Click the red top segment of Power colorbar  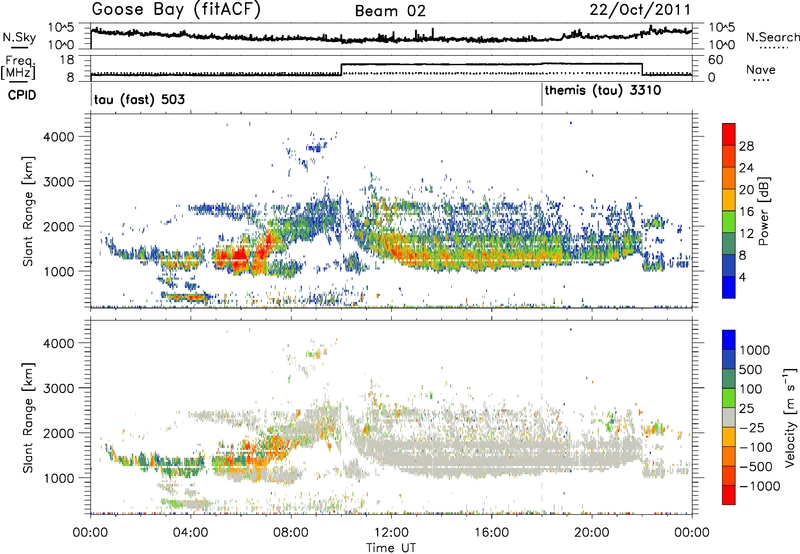pos(729,134)
